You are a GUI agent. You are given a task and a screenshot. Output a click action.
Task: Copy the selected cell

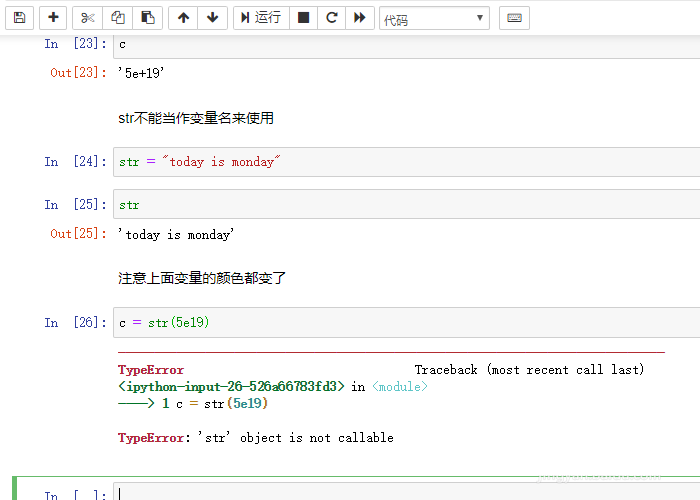pos(118,18)
